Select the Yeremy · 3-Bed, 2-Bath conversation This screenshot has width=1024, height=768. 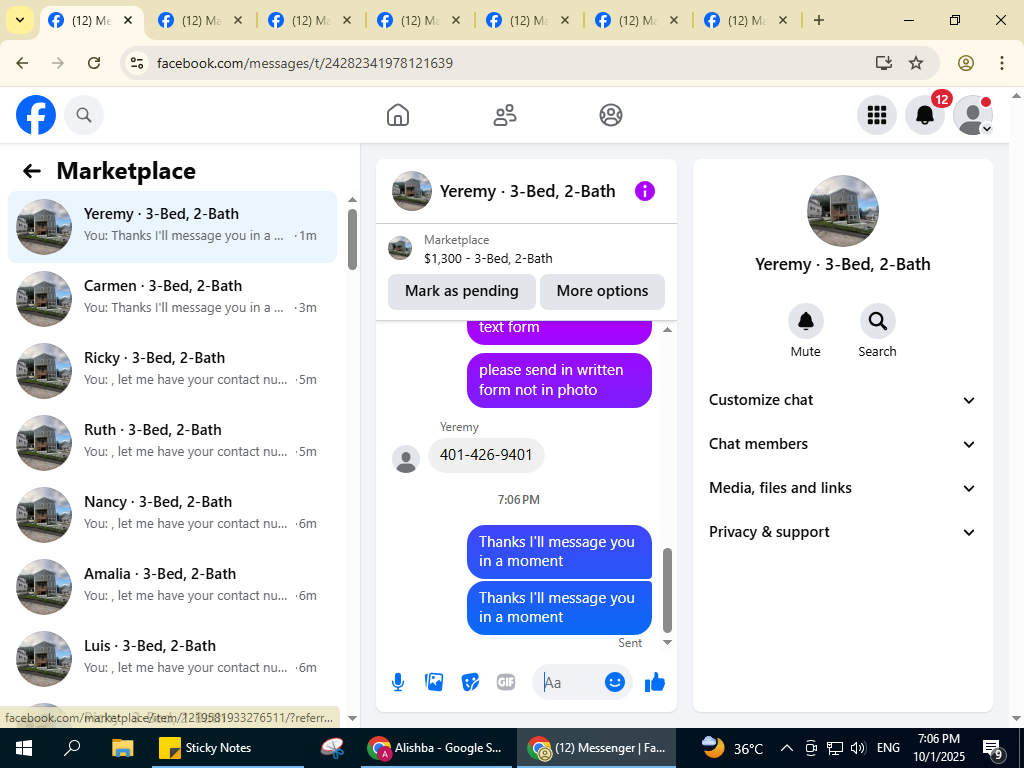click(172, 227)
